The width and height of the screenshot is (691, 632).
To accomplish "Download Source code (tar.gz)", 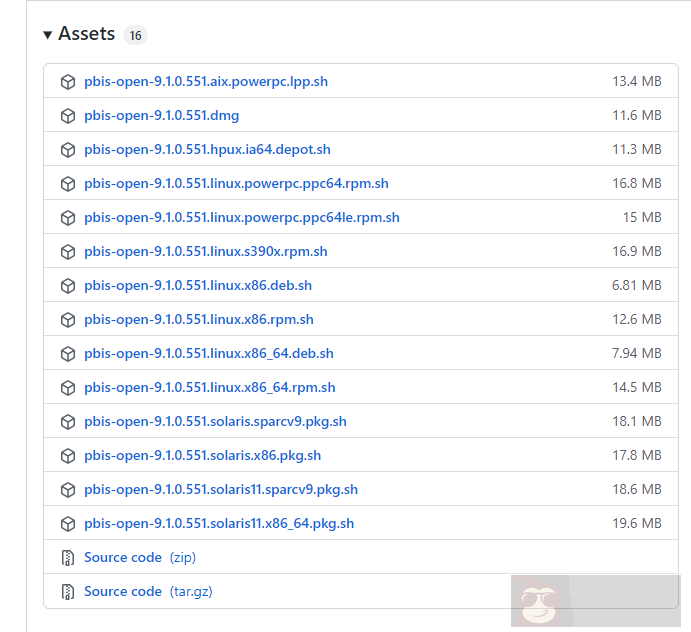I will pyautogui.click(x=148, y=591).
